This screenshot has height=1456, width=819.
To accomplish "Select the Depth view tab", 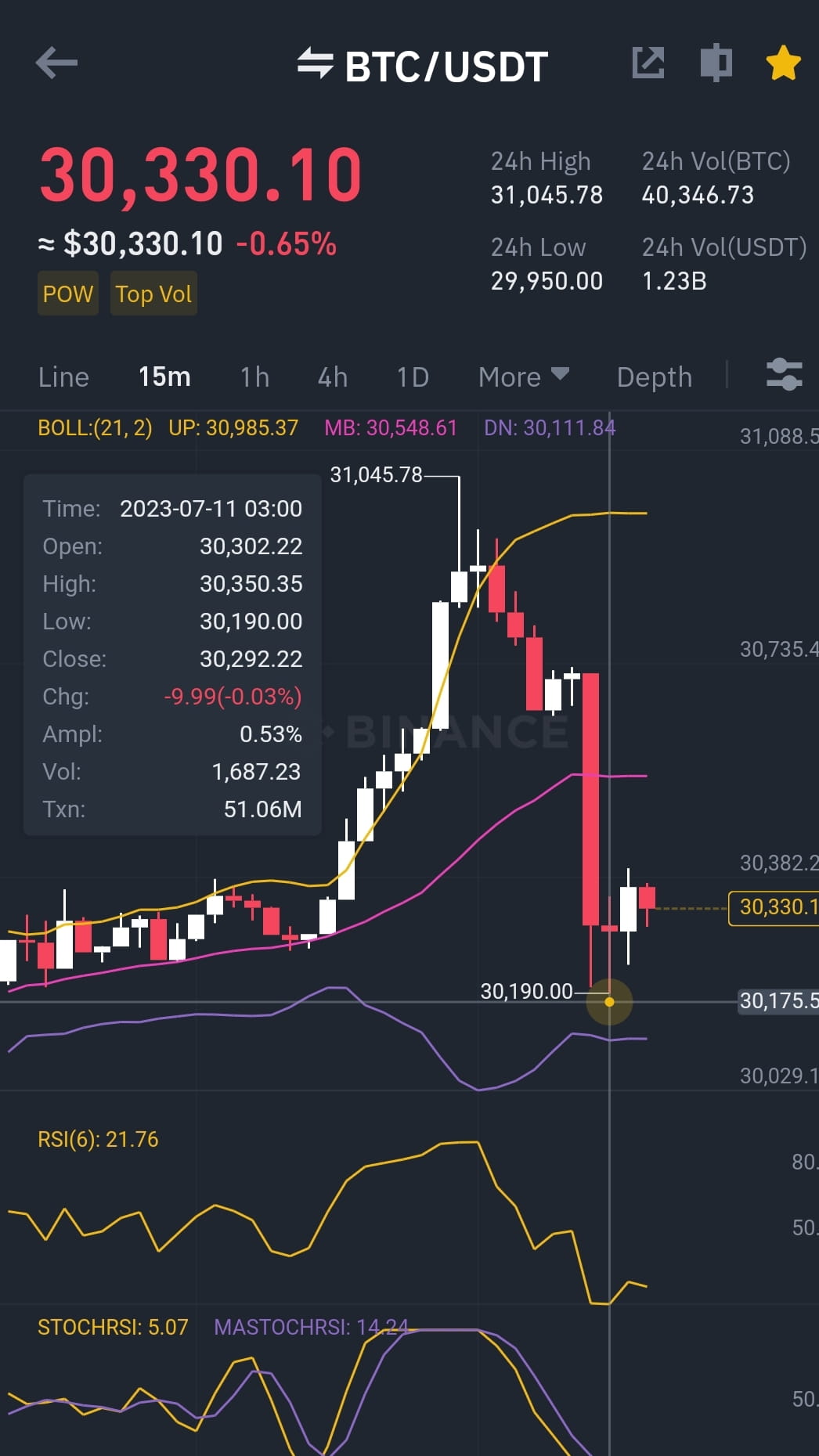I will pyautogui.click(x=655, y=377).
